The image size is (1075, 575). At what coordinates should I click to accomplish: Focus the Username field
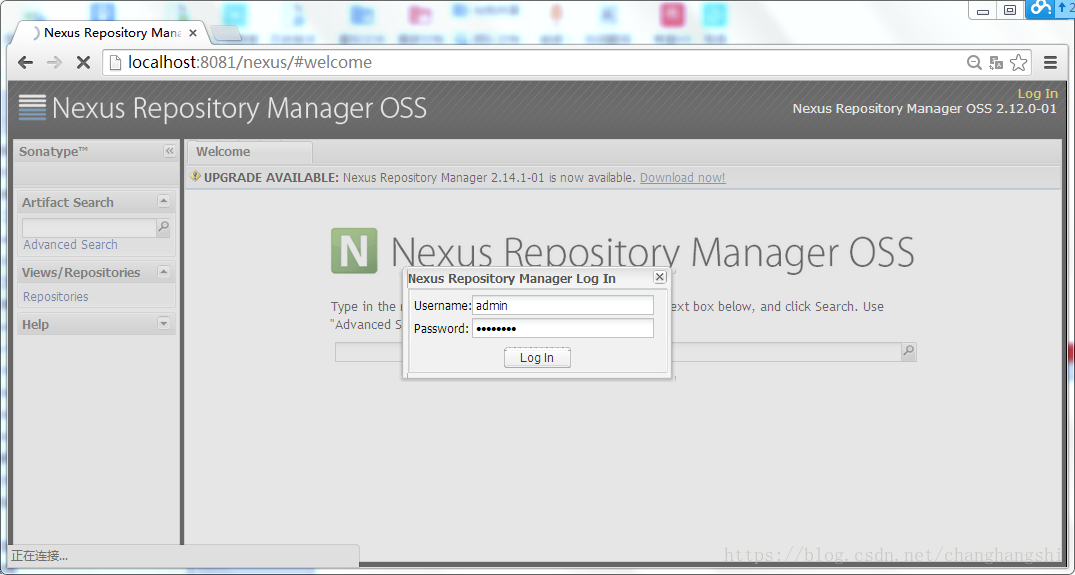563,306
